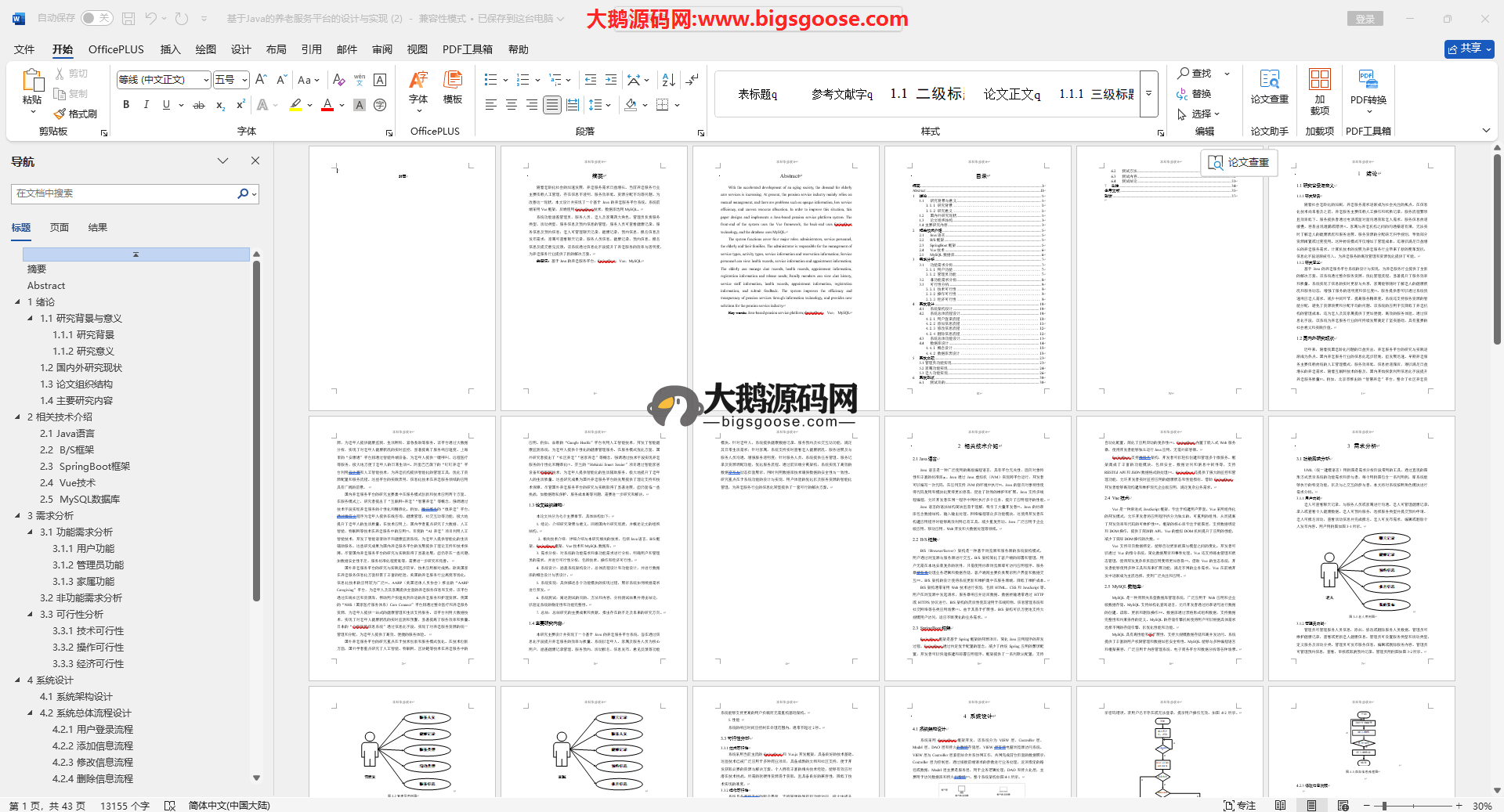This screenshot has height=812, width=1504.
Task: Click the 论文查重 ribbon icon
Action: coord(1269,87)
